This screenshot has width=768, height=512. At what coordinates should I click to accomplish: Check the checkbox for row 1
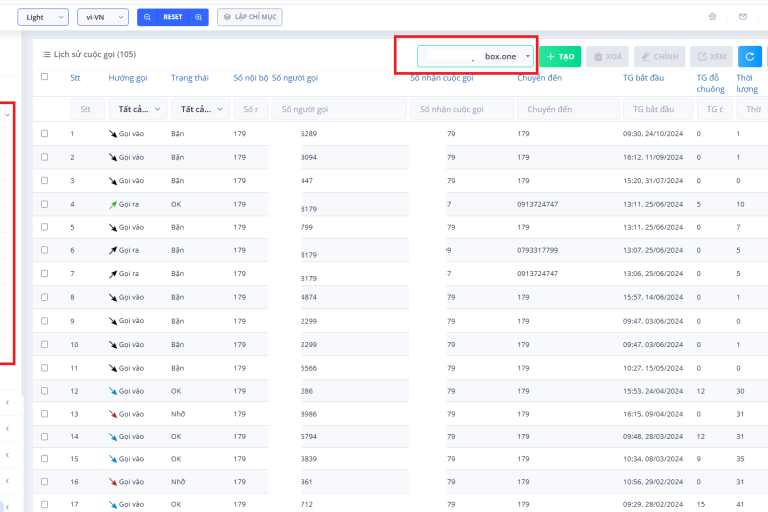click(x=44, y=133)
